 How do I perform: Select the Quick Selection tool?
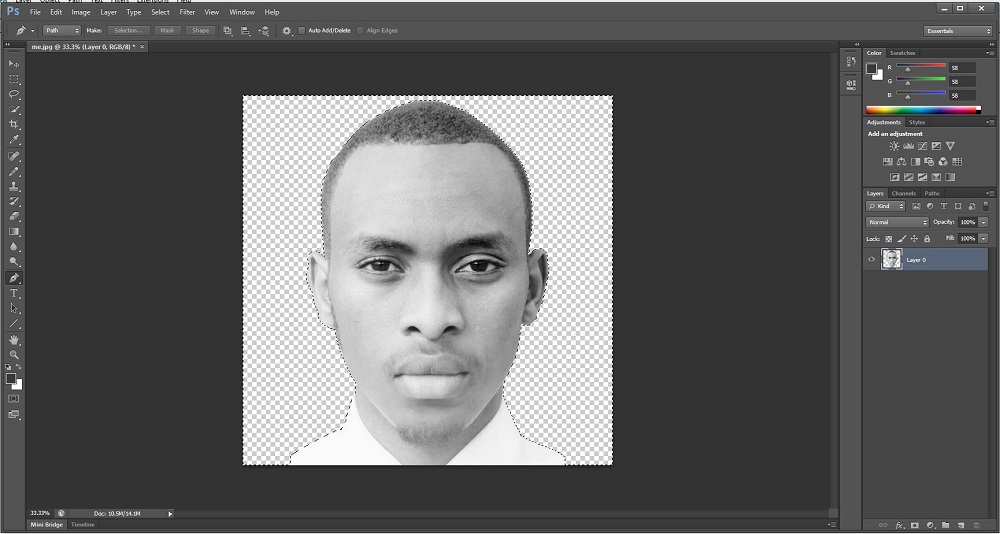(13, 110)
